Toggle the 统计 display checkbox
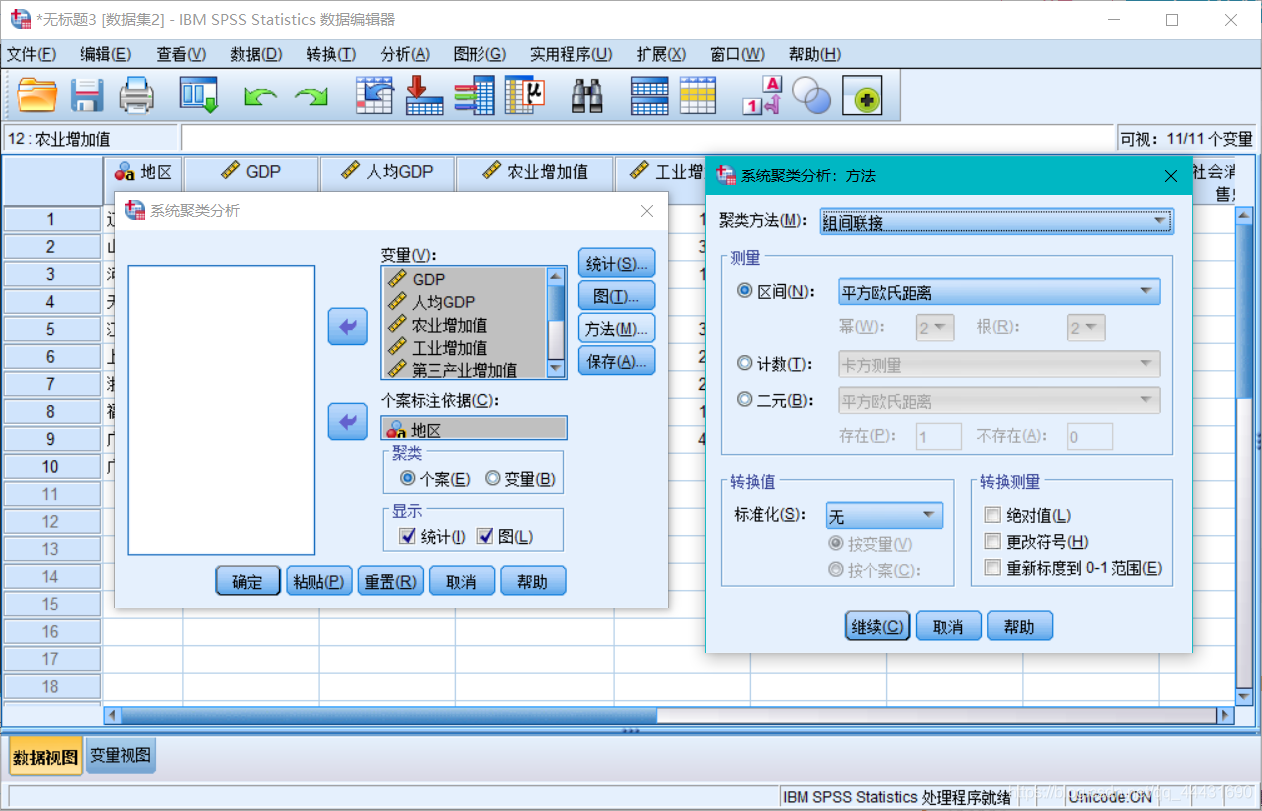 407,536
